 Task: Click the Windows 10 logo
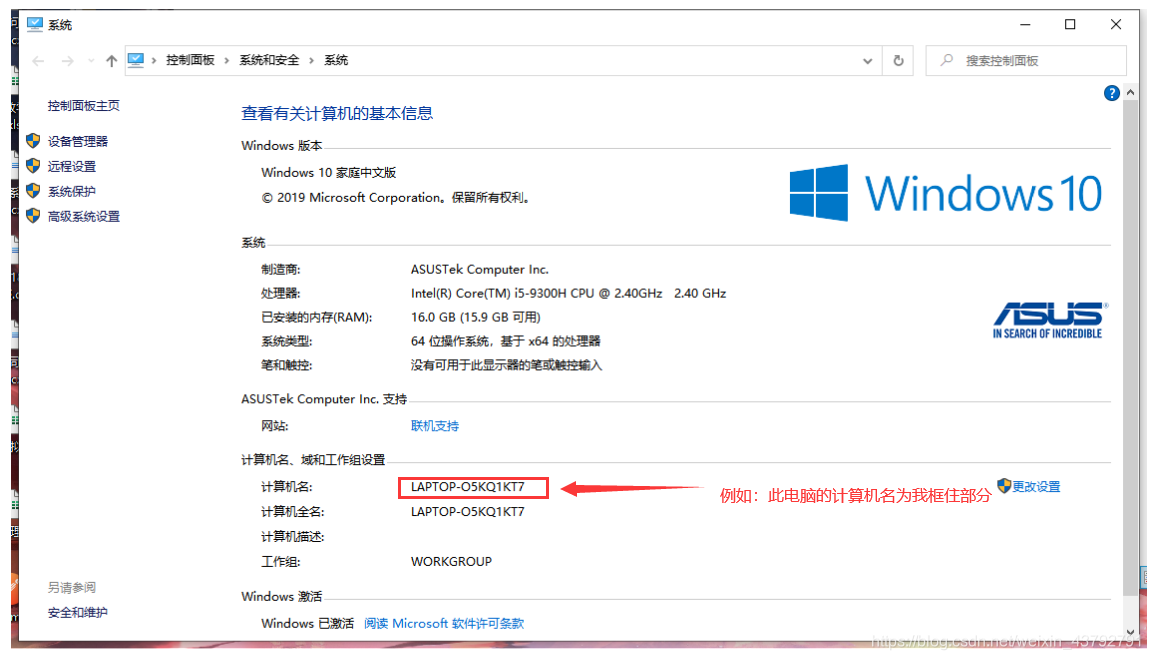(945, 193)
